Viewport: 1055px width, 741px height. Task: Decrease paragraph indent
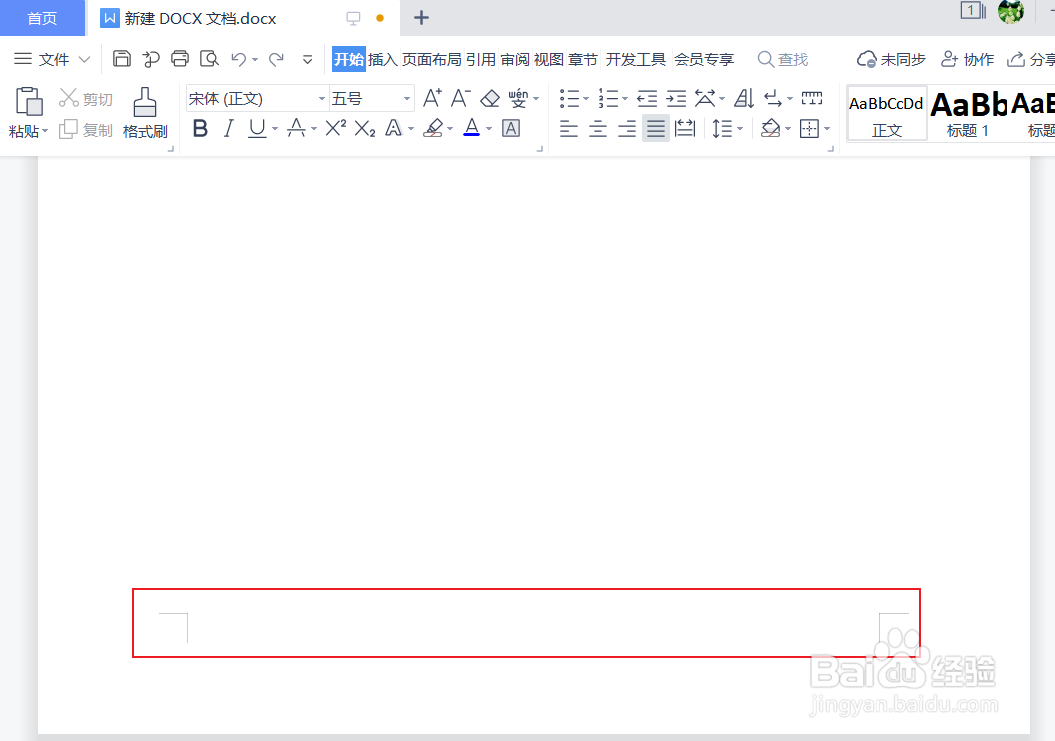tap(647, 99)
